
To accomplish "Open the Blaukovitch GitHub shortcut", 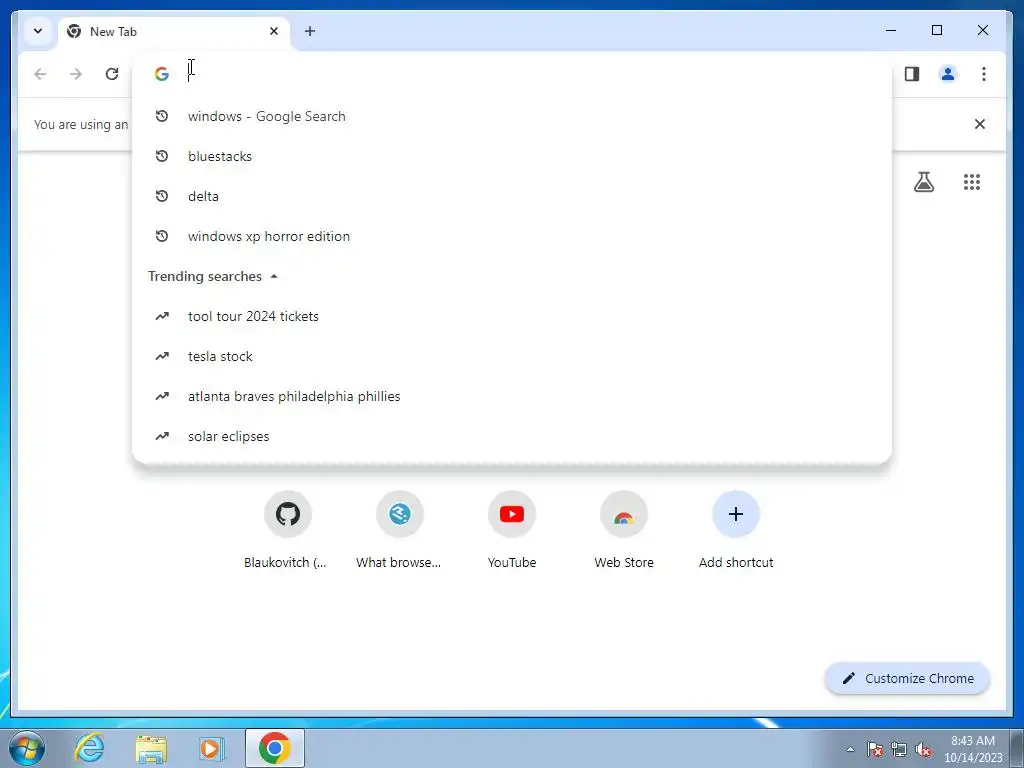I will [287, 530].
